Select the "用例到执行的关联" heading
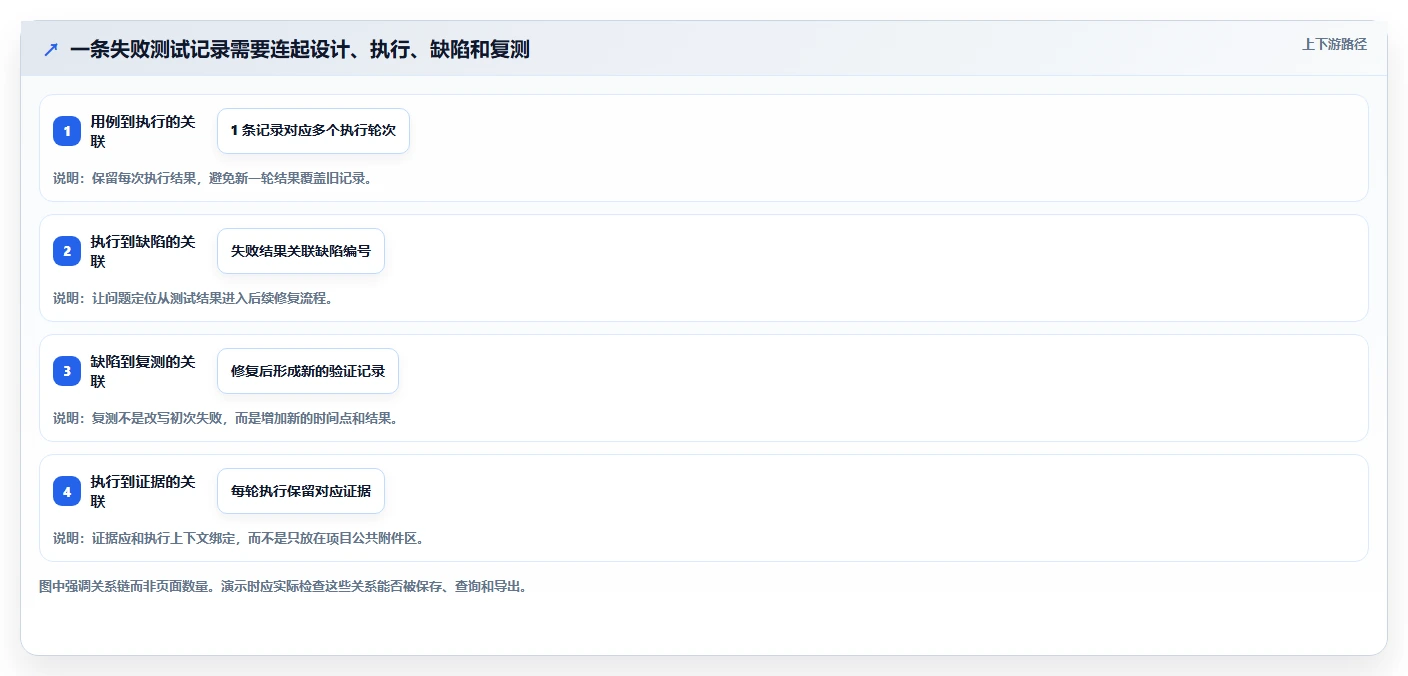 [143, 131]
